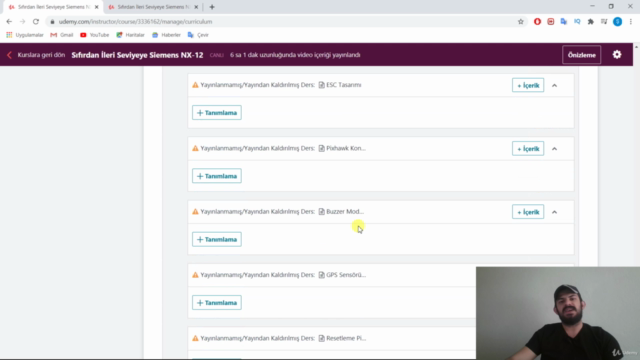The width and height of the screenshot is (640, 360).
Task: Open the Haritalar bookmark
Action: click(x=131, y=35)
